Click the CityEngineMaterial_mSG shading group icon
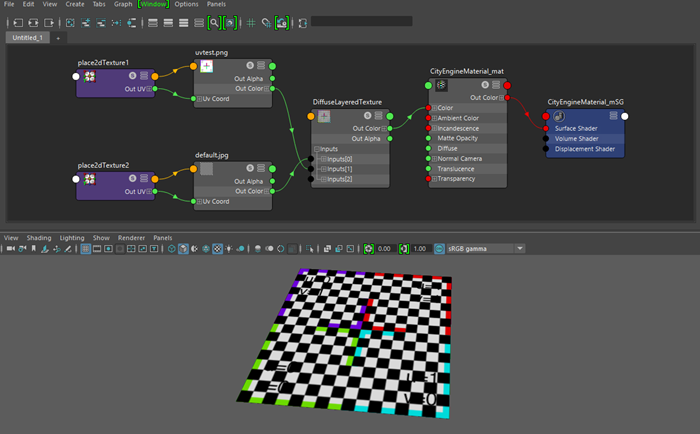This screenshot has height=434, width=700. (558, 116)
